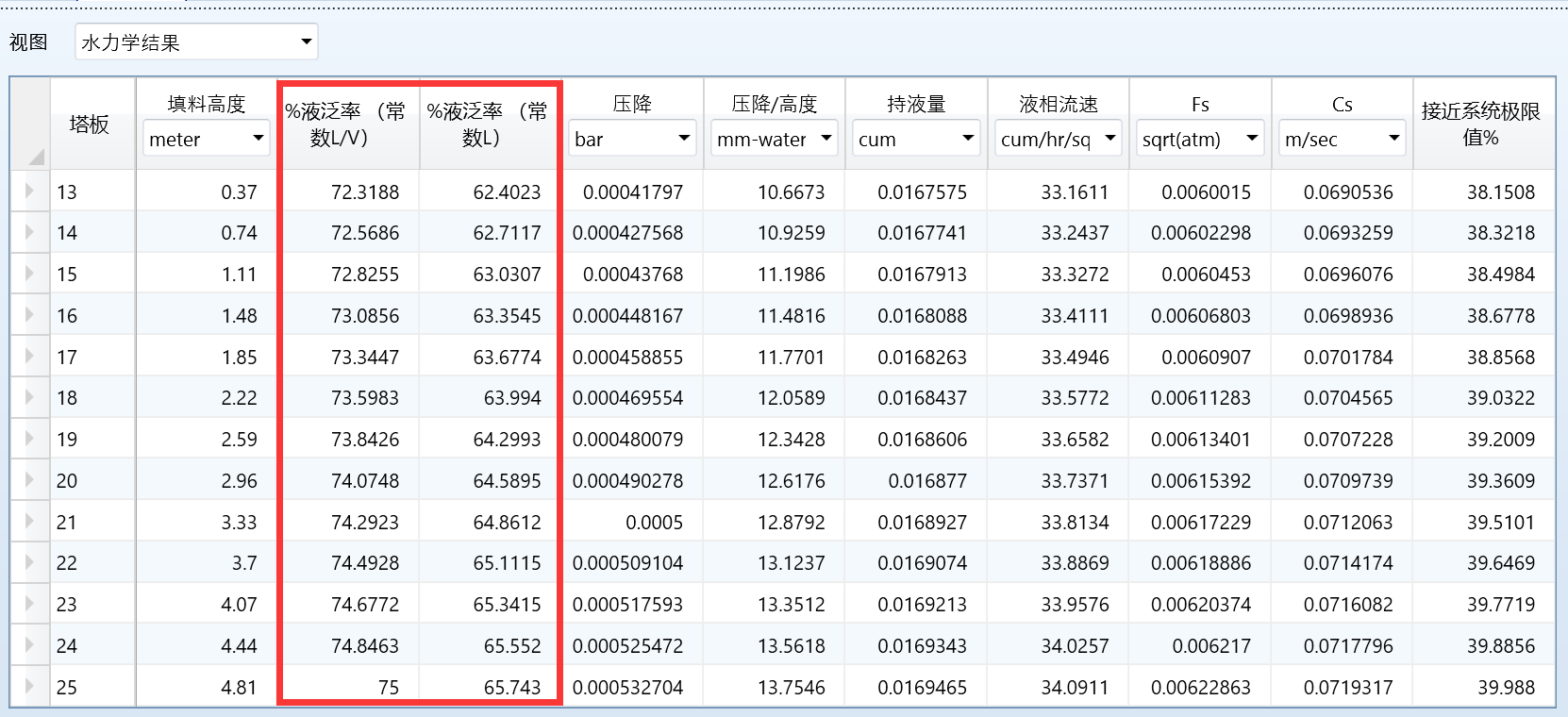The height and width of the screenshot is (717, 1568).
Task: Click row selector arrow for stage 22
Action: 30,562
